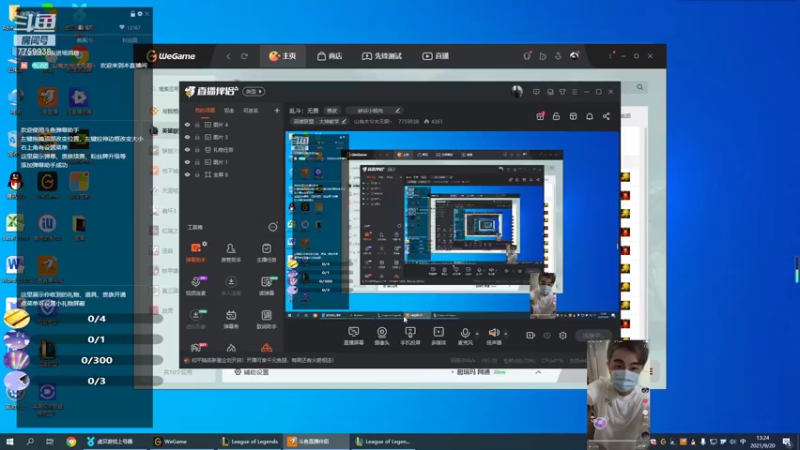Edit game category 英雄联盟 pill

[319, 121]
